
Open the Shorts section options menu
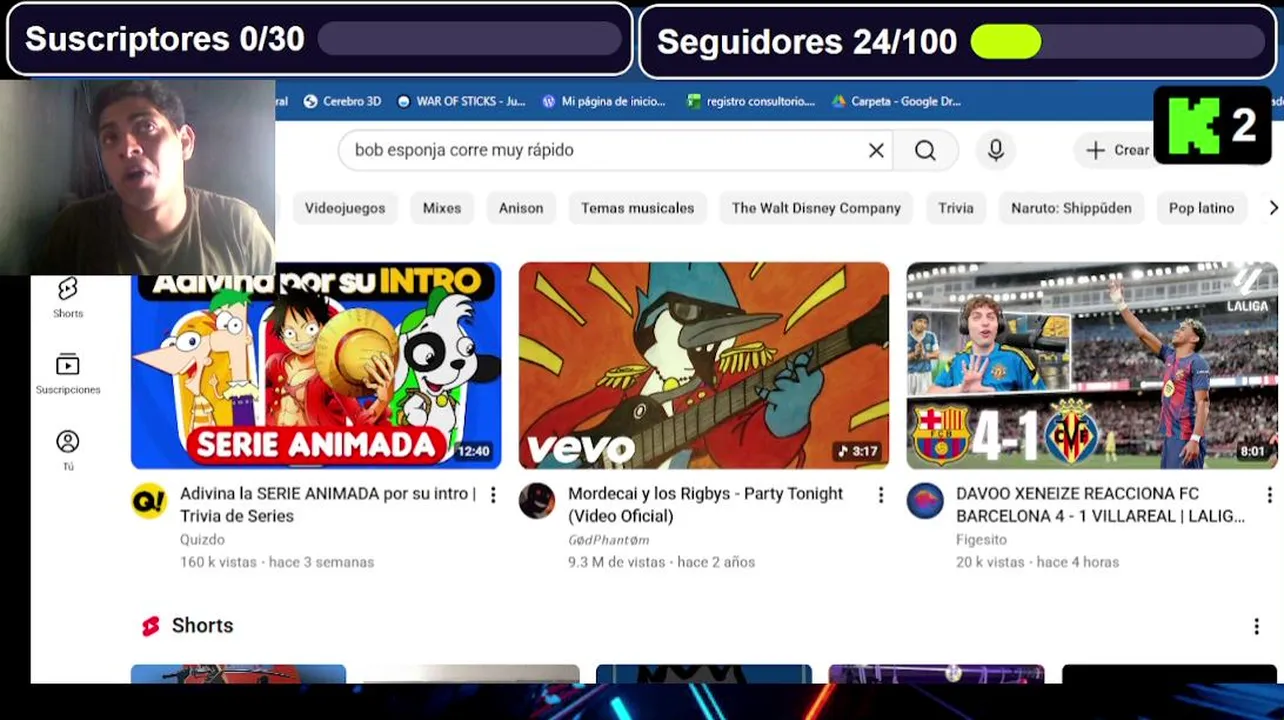point(1257,626)
